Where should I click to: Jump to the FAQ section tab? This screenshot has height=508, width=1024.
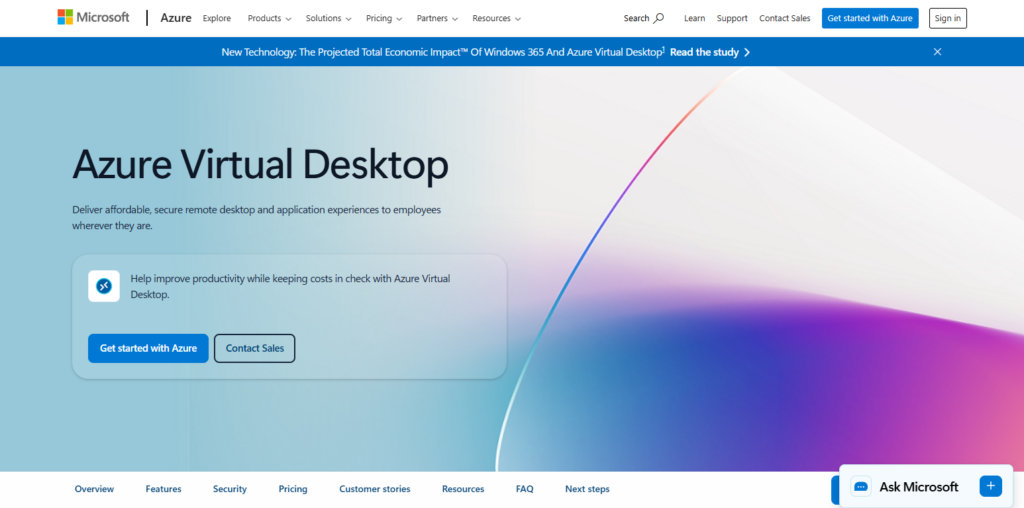(x=524, y=489)
